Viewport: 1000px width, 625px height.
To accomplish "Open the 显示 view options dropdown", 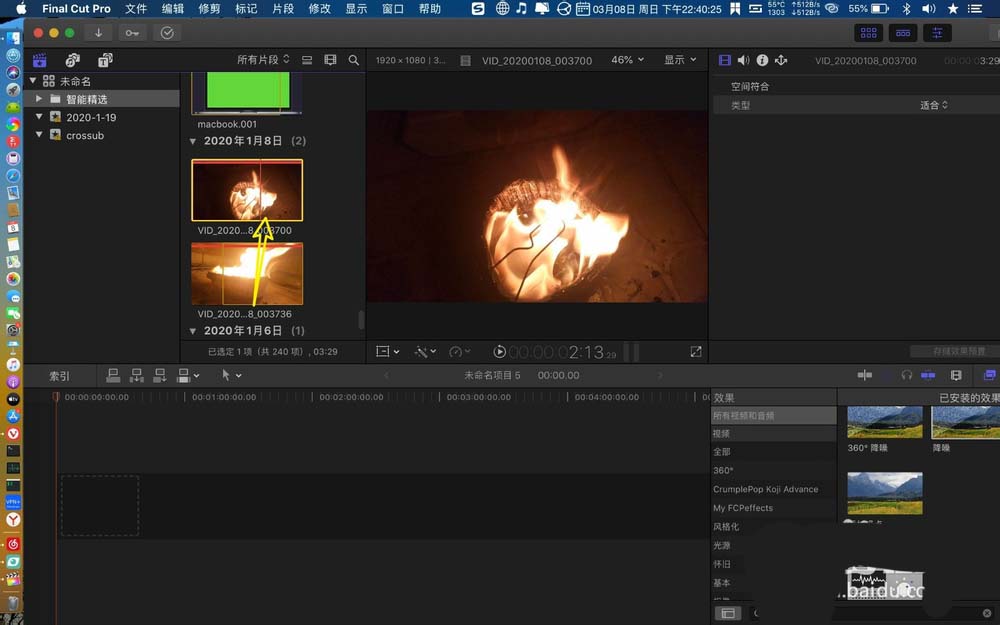I will point(680,60).
